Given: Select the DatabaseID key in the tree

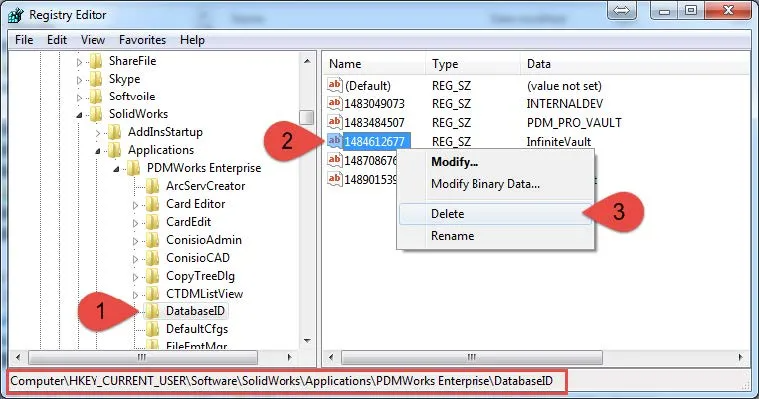Looking at the screenshot, I should click(195, 311).
